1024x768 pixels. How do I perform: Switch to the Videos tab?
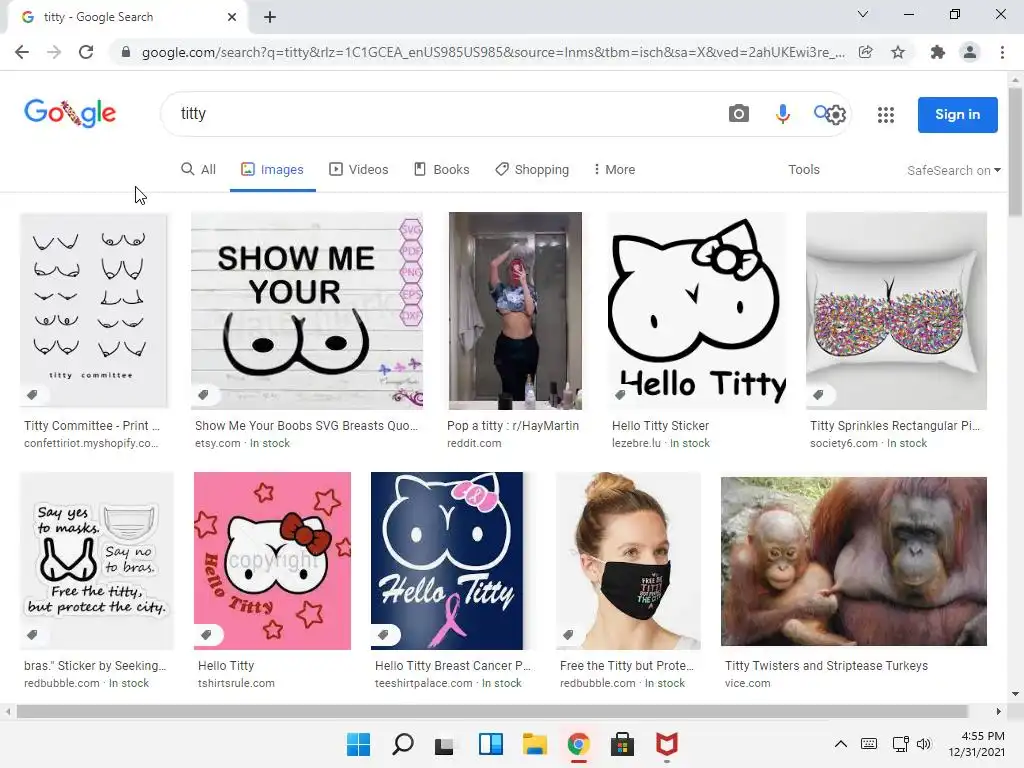[x=359, y=170]
